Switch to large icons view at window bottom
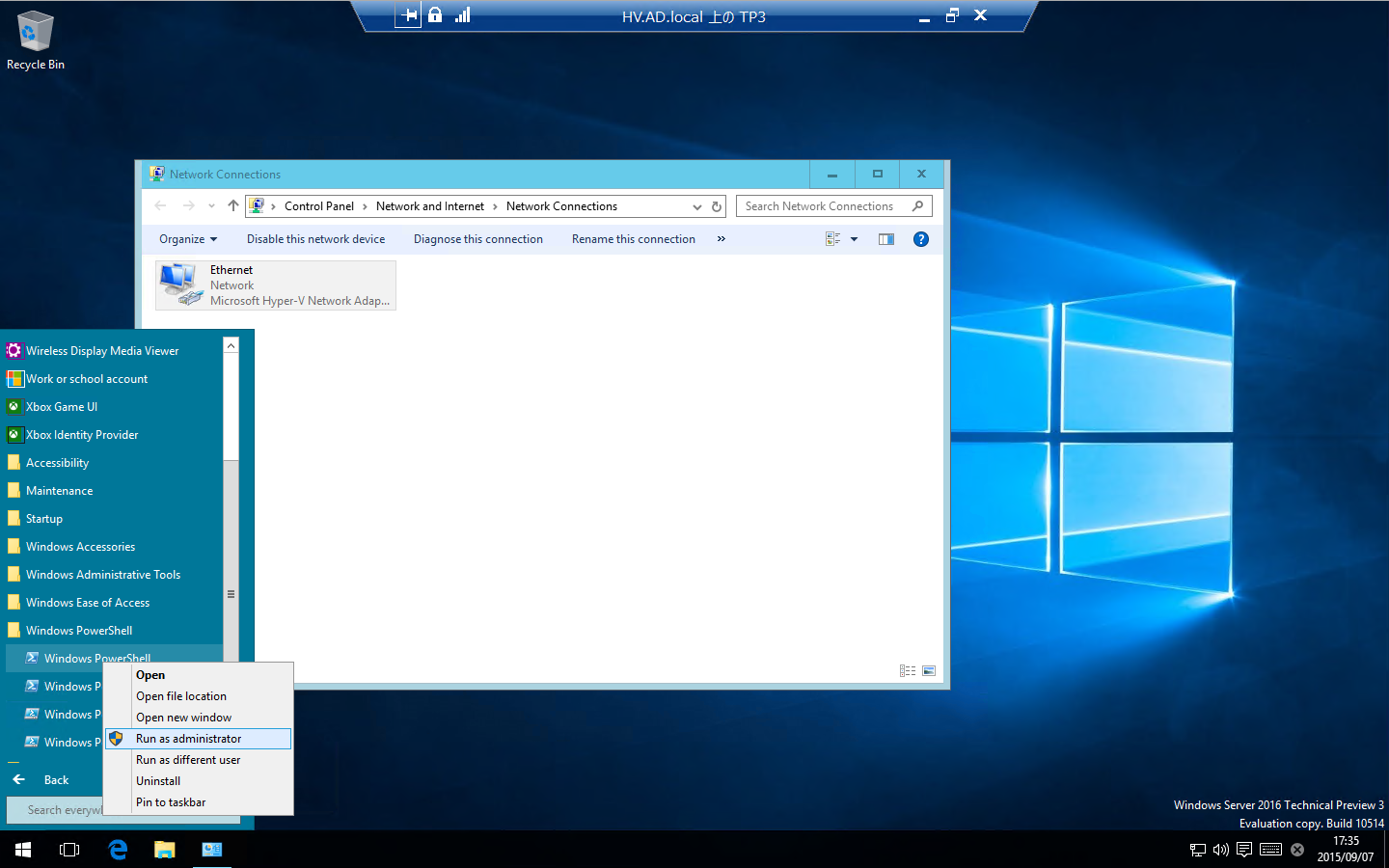The image size is (1389, 868). (929, 670)
